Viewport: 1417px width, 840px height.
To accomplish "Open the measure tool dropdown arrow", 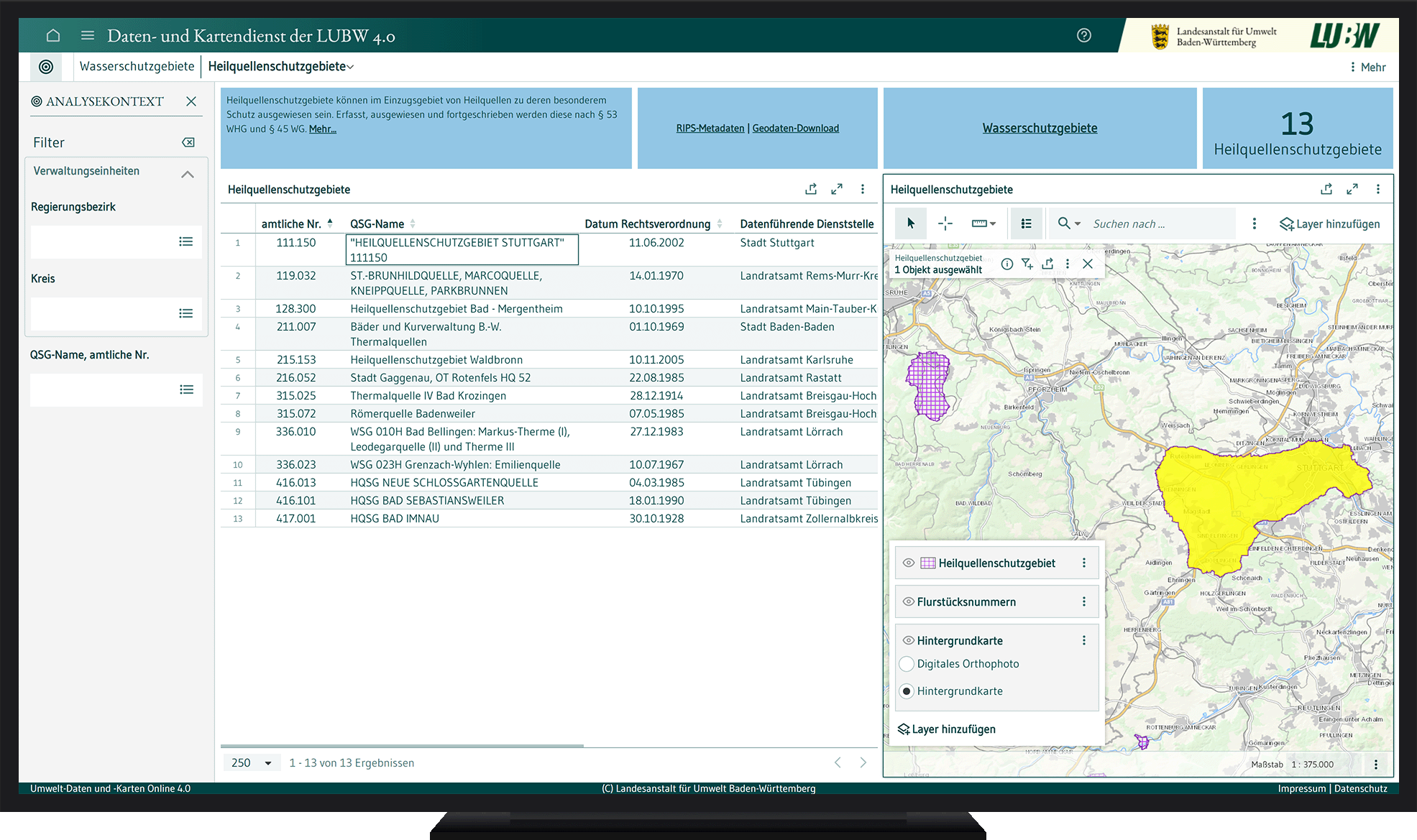I will (x=993, y=223).
